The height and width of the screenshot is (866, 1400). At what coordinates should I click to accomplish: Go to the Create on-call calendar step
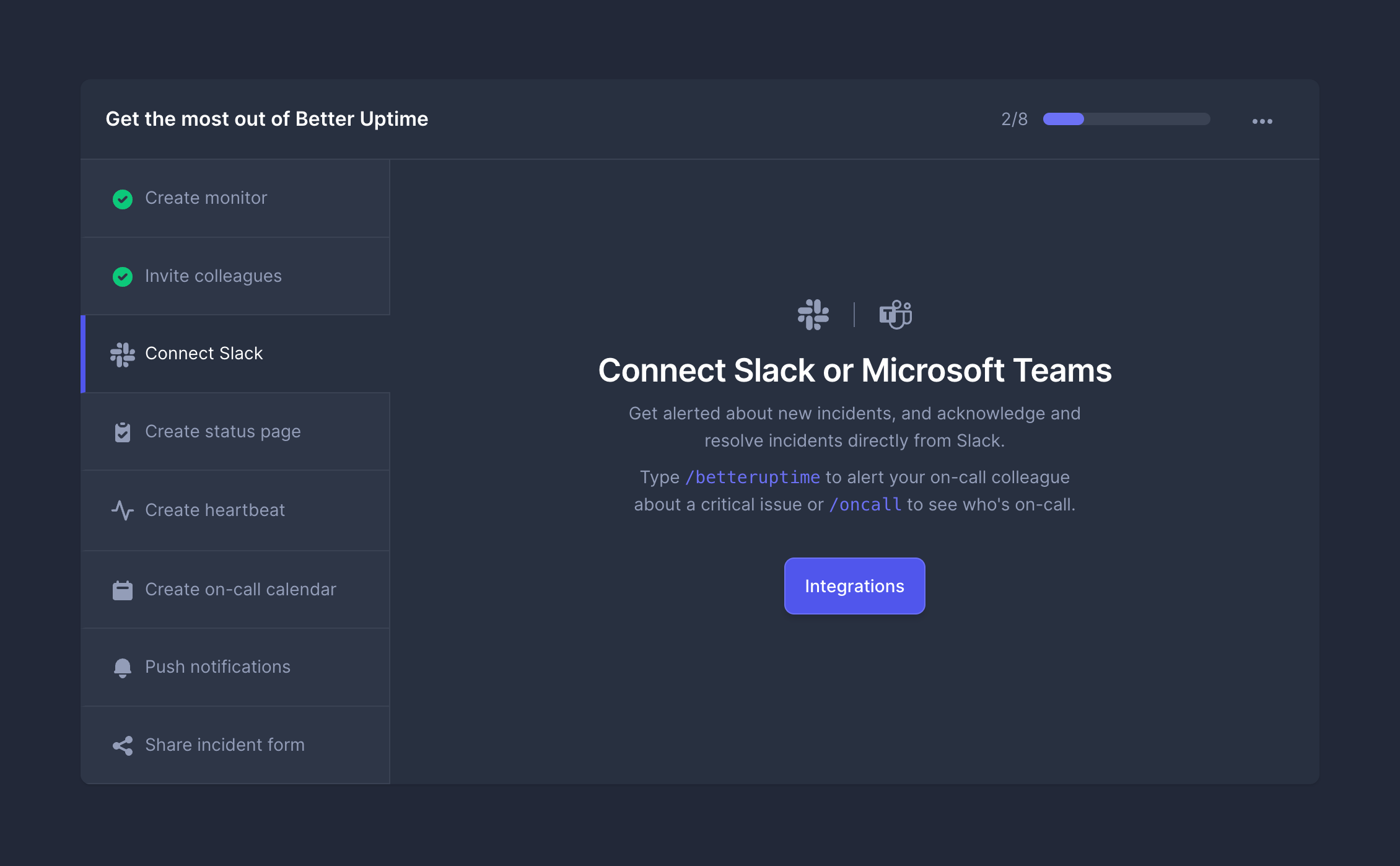coord(240,589)
